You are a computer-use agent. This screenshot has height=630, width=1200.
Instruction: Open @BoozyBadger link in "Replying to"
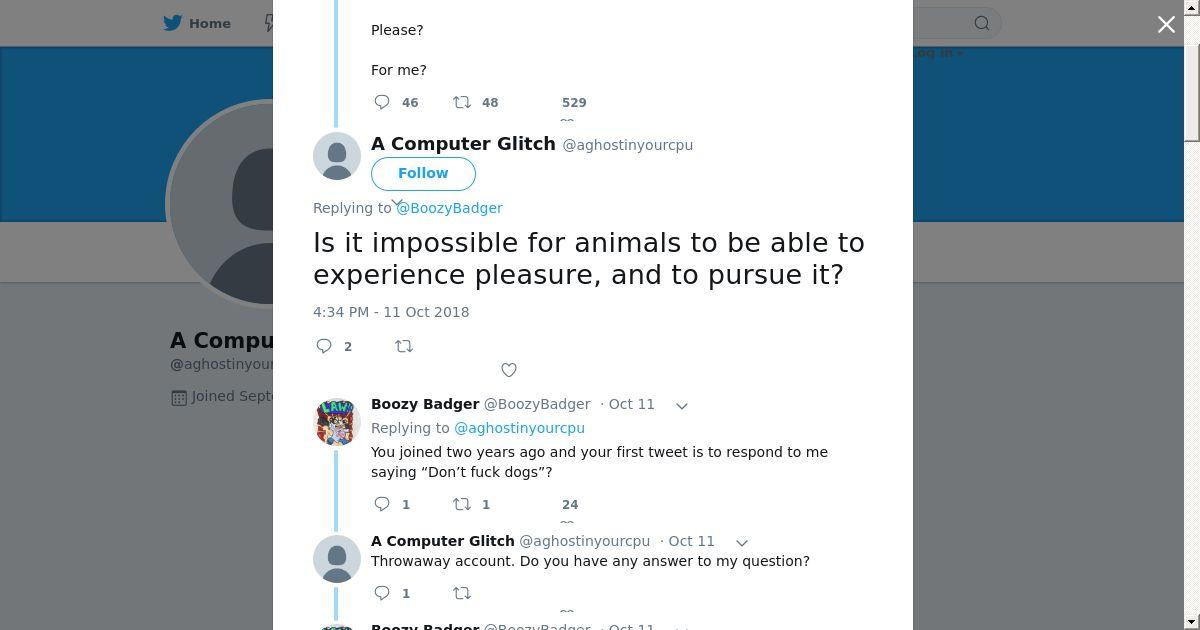tap(450, 208)
